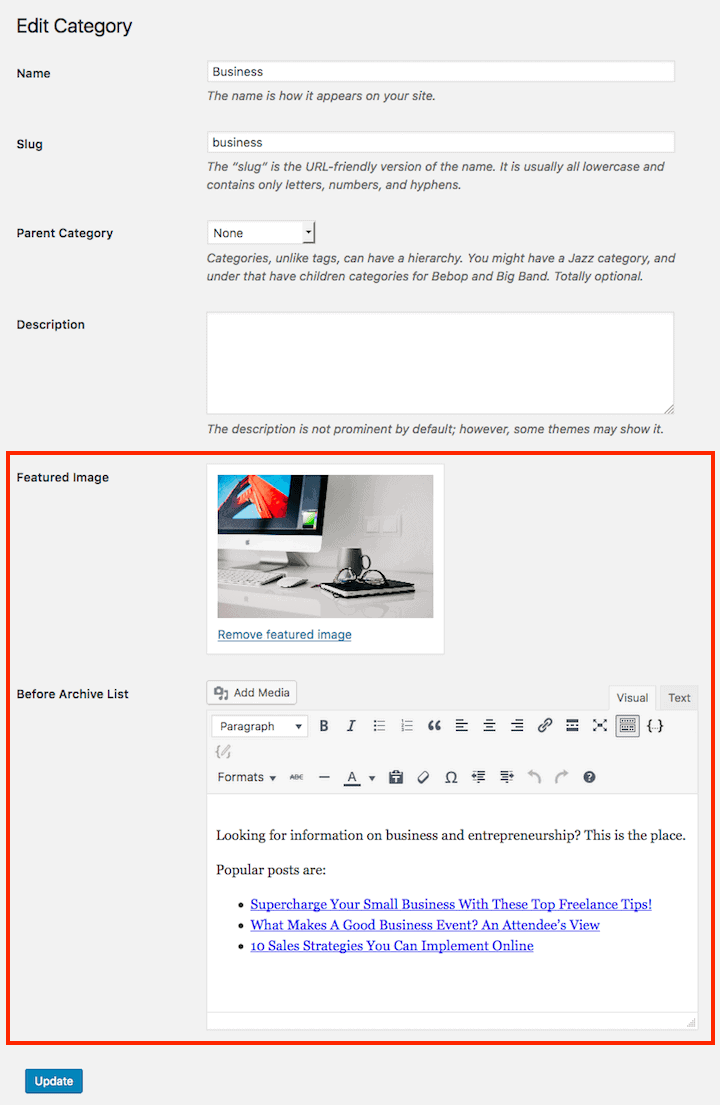Screen dimensions: 720x1105
Task: Click the featured image thumbnail
Action: tap(325, 546)
